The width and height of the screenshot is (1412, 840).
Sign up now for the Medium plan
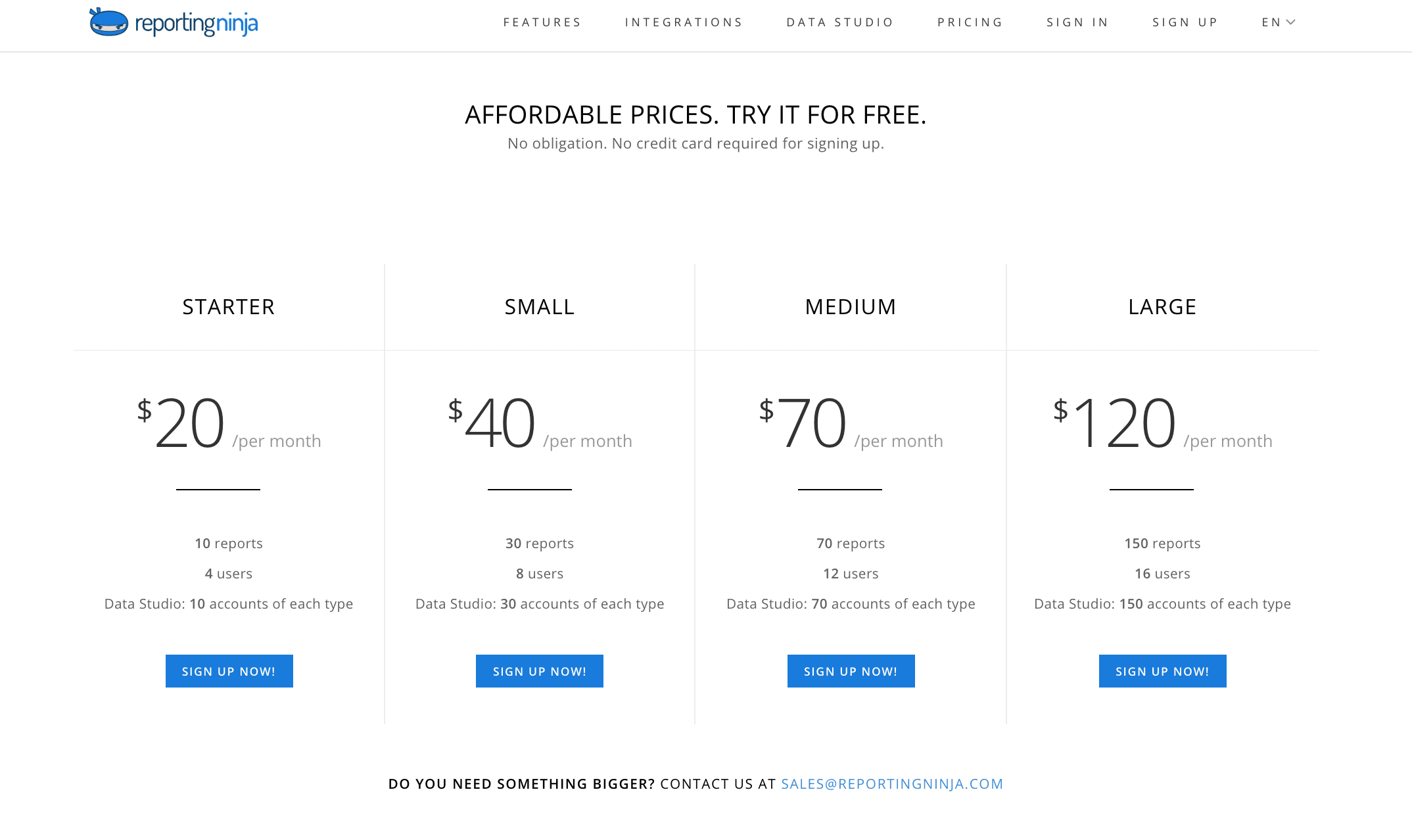[x=851, y=671]
